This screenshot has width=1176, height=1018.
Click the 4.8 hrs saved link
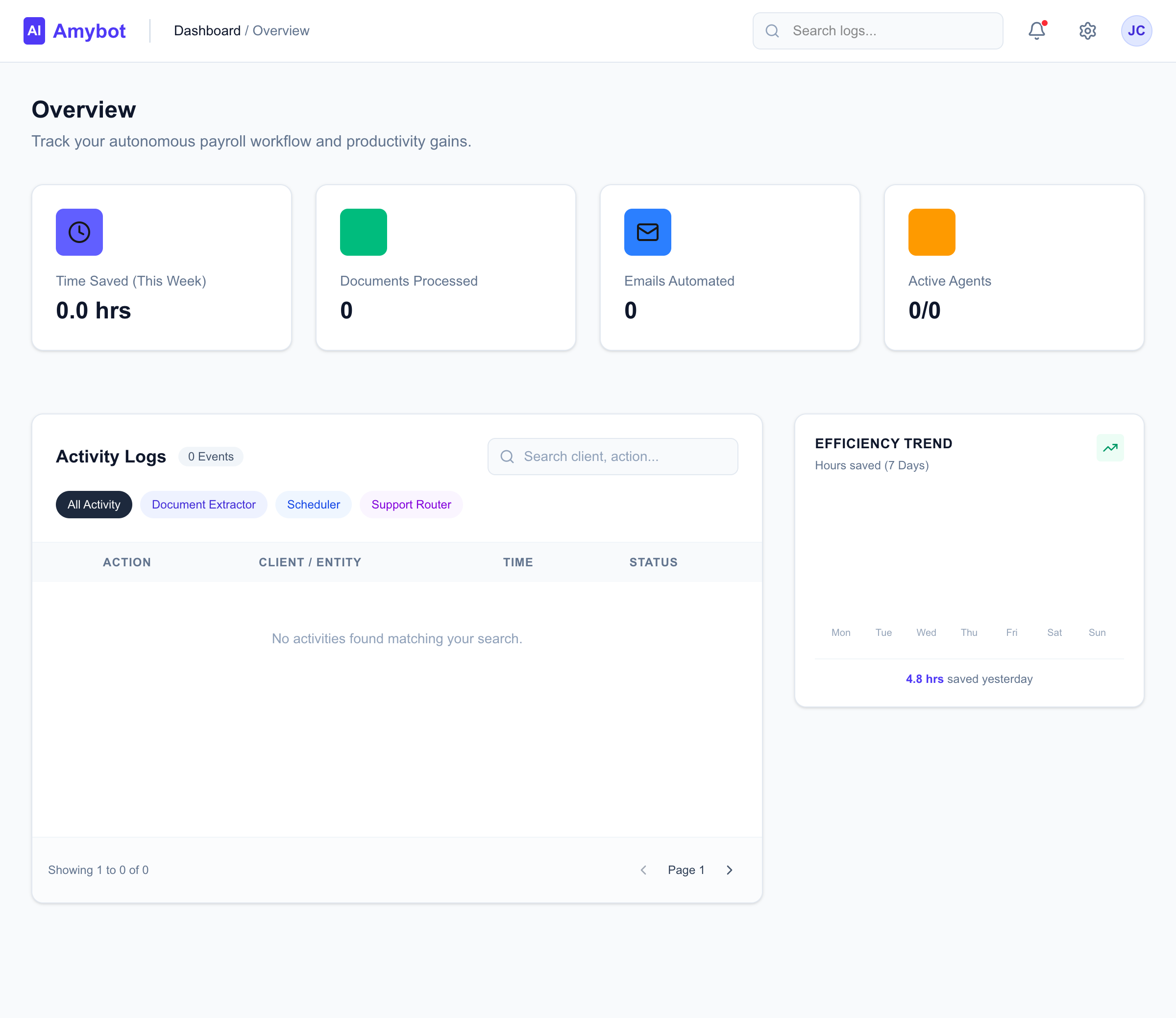tap(924, 679)
